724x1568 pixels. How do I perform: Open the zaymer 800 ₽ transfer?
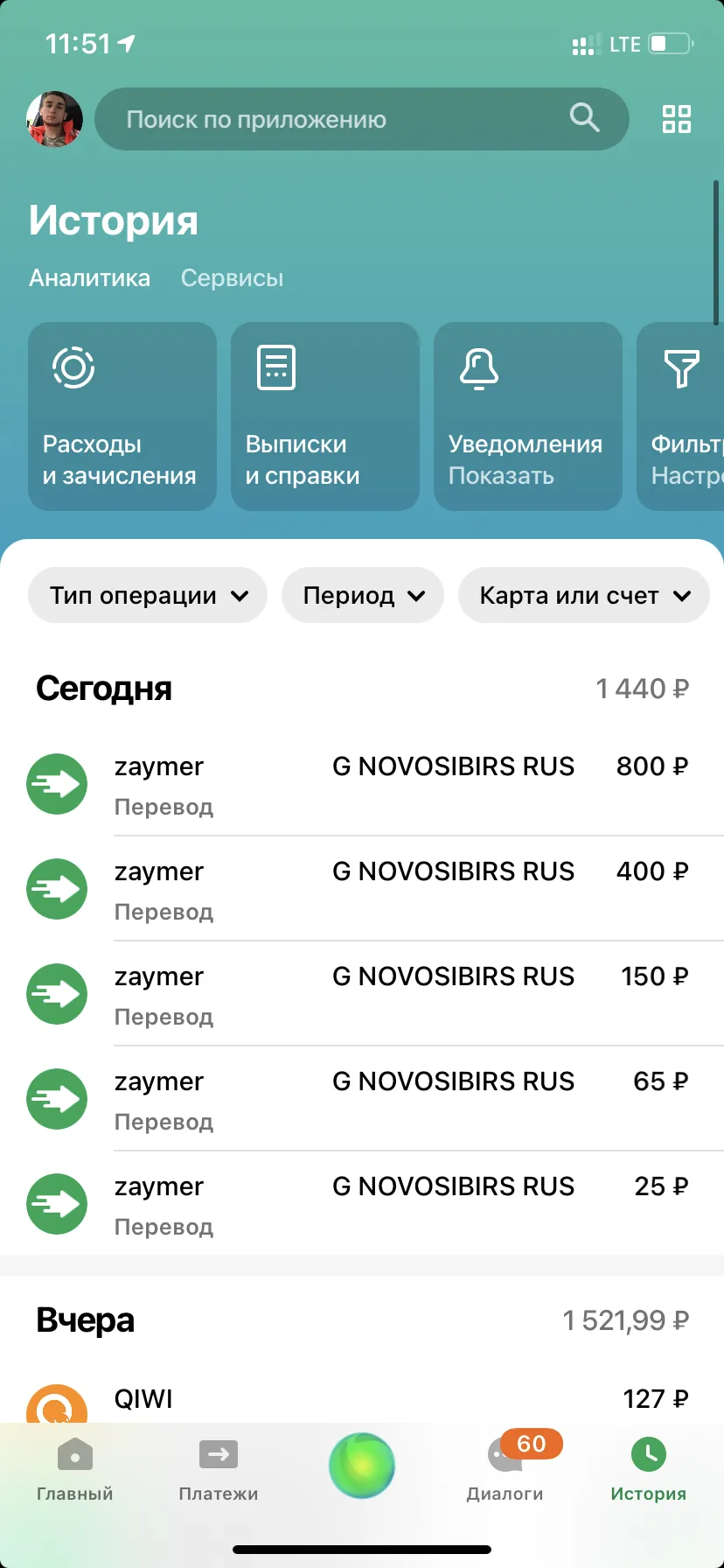click(x=362, y=784)
